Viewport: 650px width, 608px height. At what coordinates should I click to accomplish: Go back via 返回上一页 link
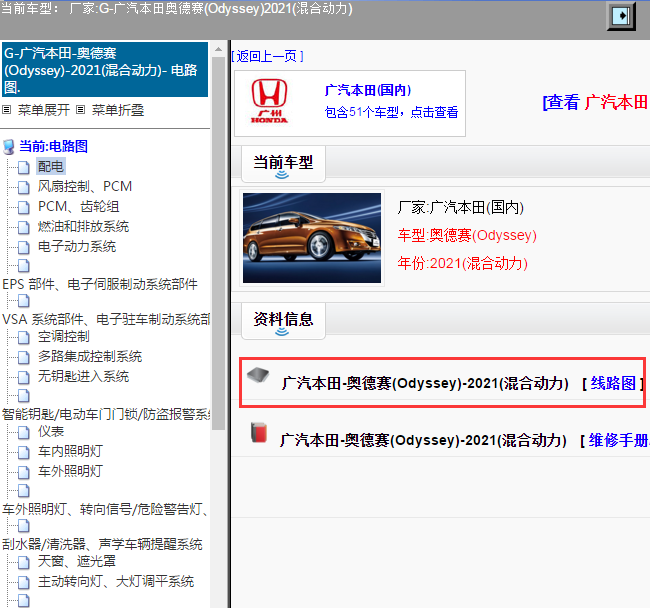pos(267,56)
